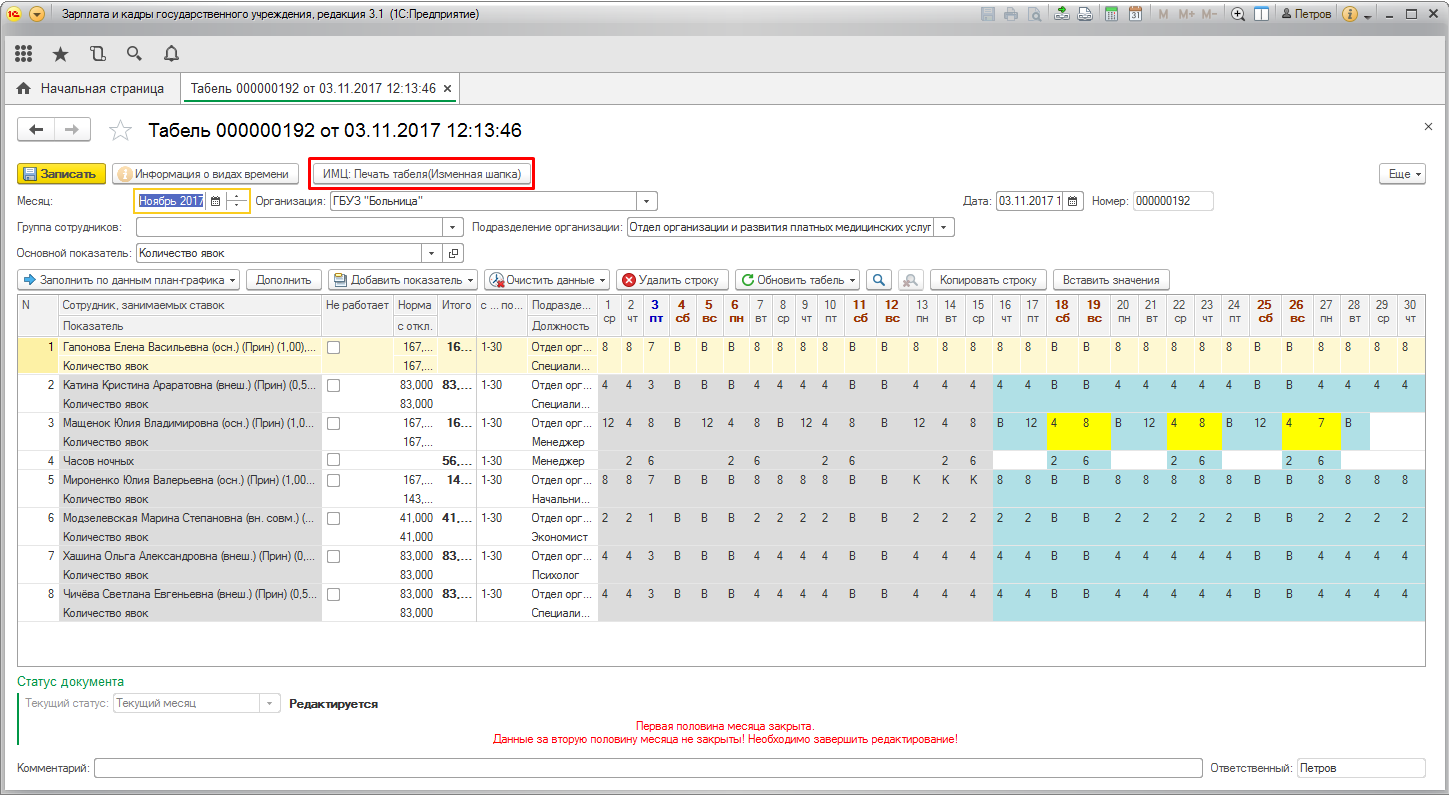Open the sections menu grid icon
Image resolution: width=1449 pixels, height=795 pixels.
click(24, 53)
